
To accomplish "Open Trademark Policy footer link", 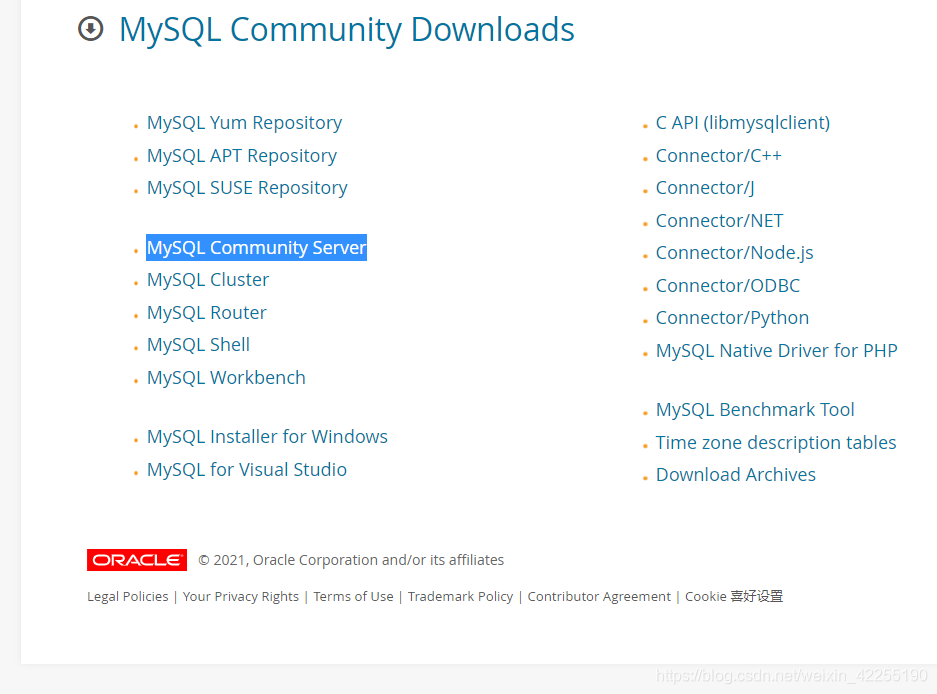I will [x=460, y=597].
